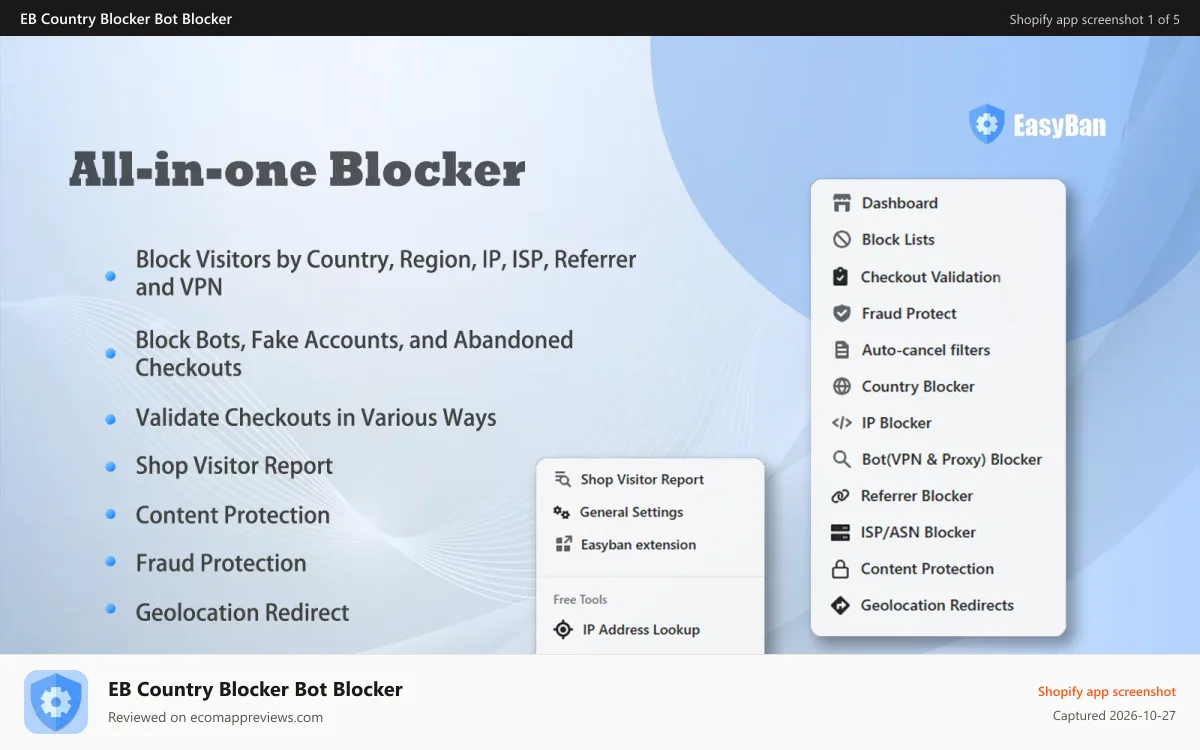Open Content Protection menu label

pos(927,569)
